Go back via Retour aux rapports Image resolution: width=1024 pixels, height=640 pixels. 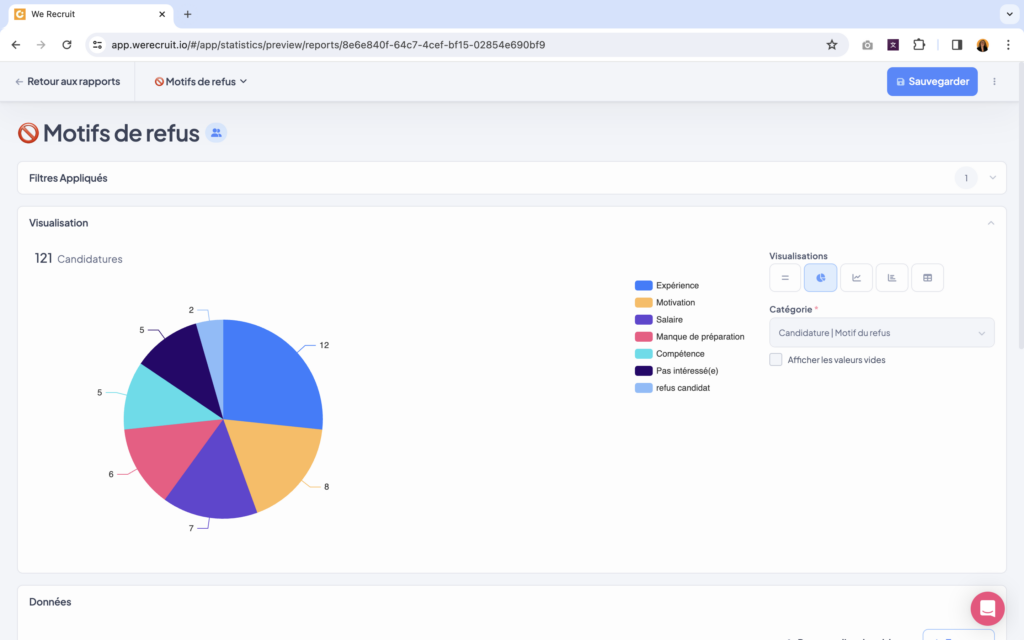click(68, 82)
